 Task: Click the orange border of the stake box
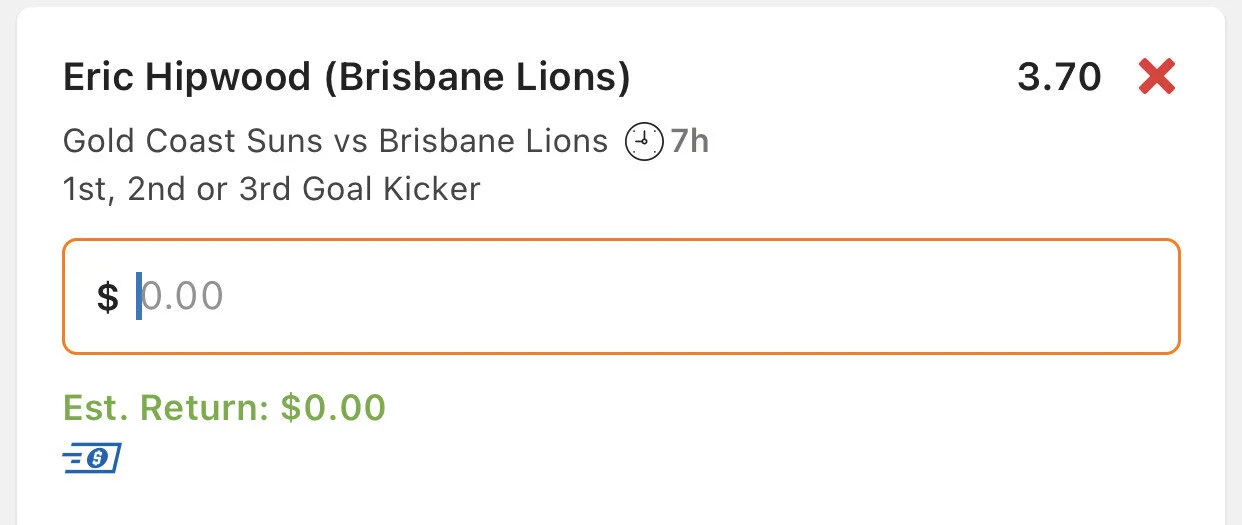click(620, 240)
